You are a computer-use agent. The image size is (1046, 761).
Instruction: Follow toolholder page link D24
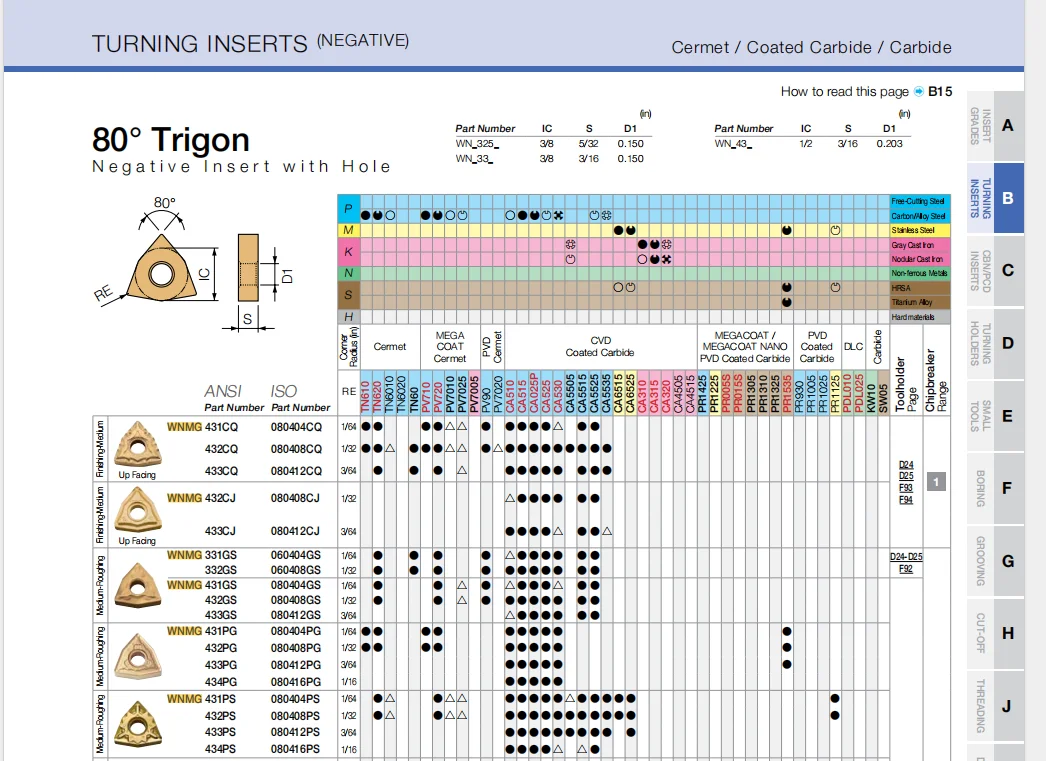(906, 465)
